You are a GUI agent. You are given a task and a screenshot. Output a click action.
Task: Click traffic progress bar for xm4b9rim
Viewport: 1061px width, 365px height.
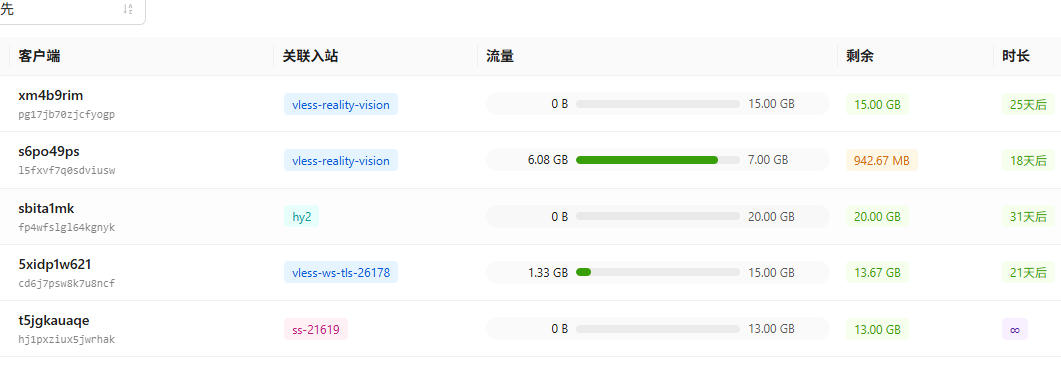coord(658,104)
